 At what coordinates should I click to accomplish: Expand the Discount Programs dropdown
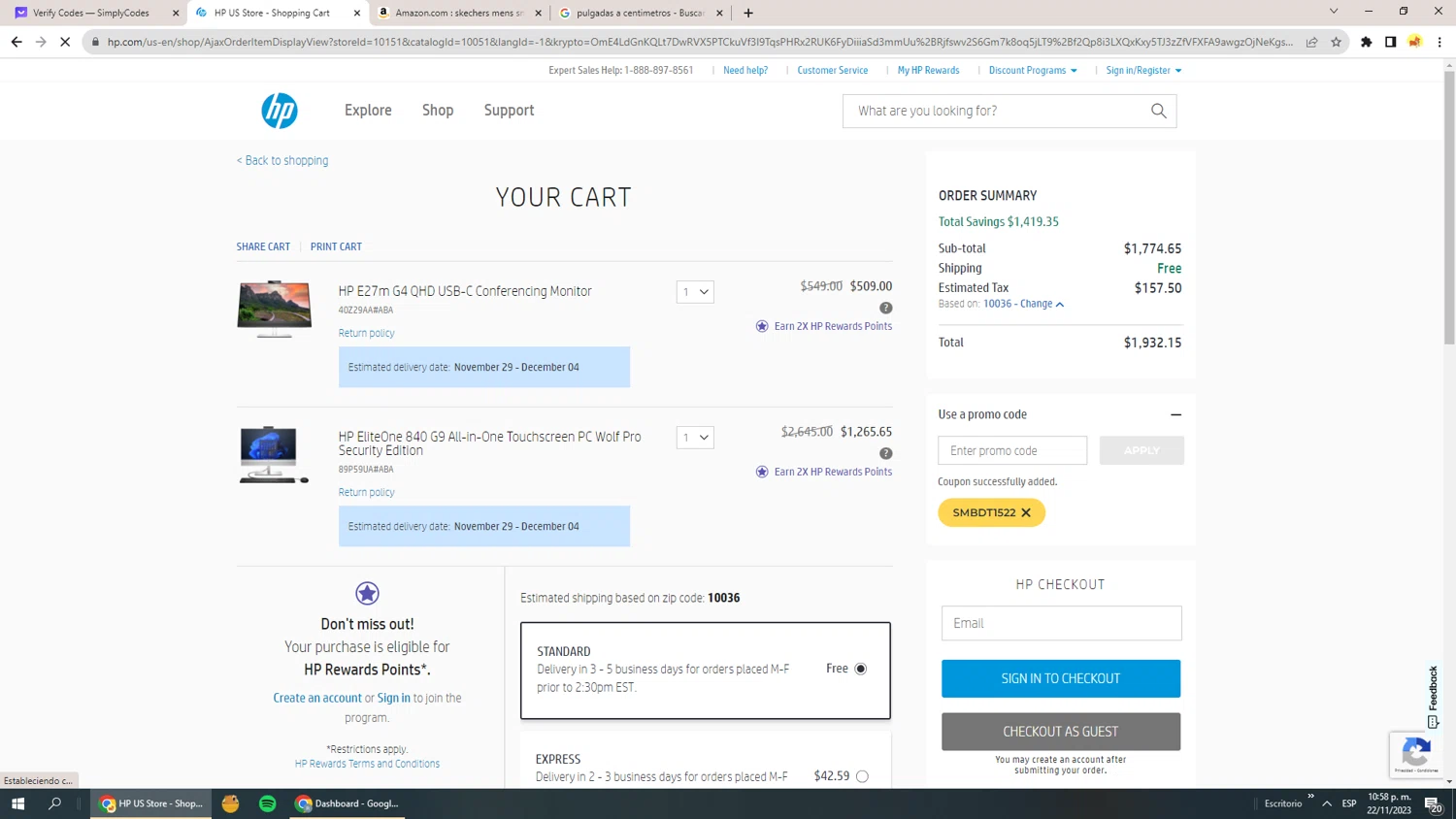(1033, 71)
